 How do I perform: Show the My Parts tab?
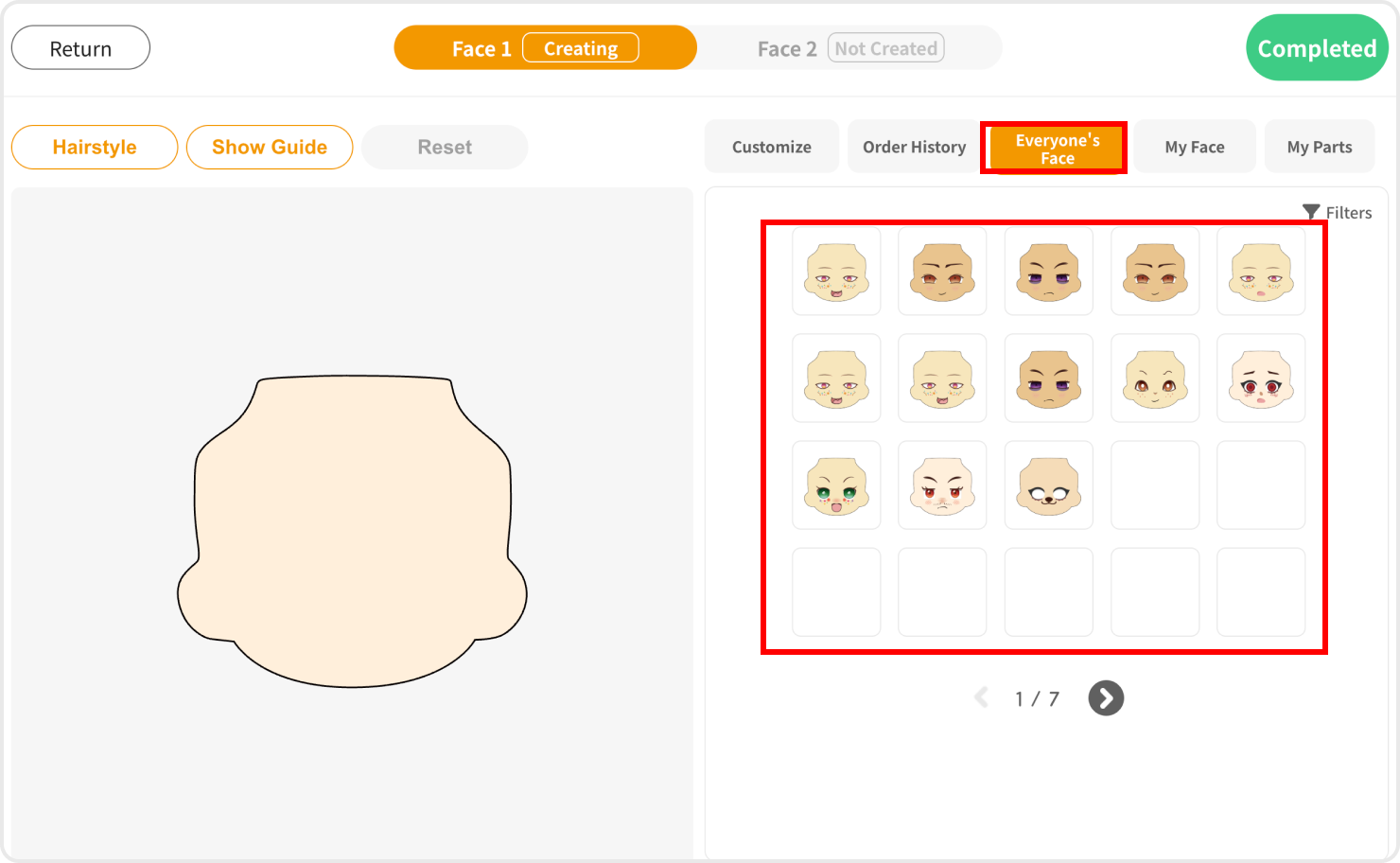[x=1319, y=147]
